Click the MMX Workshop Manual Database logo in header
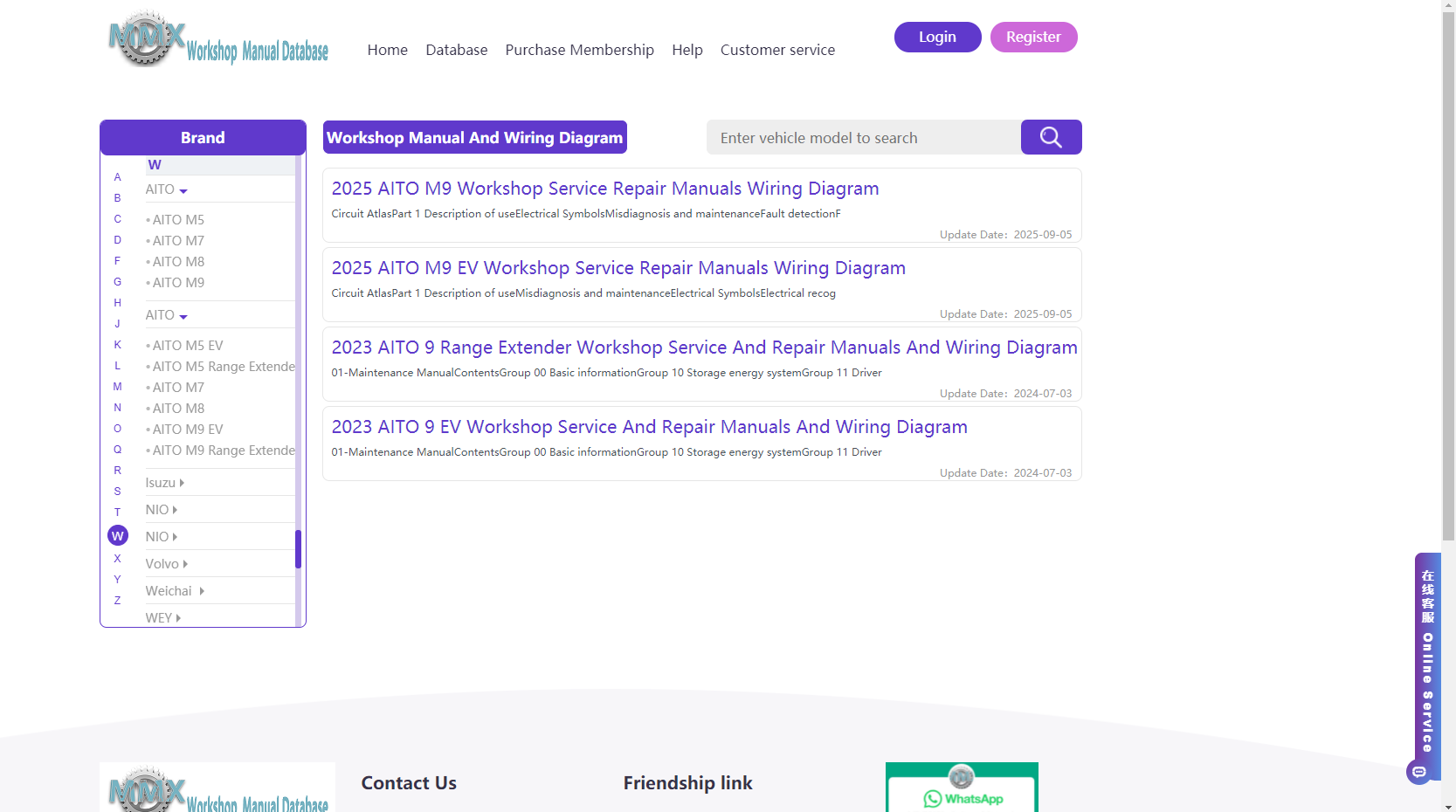 click(218, 39)
